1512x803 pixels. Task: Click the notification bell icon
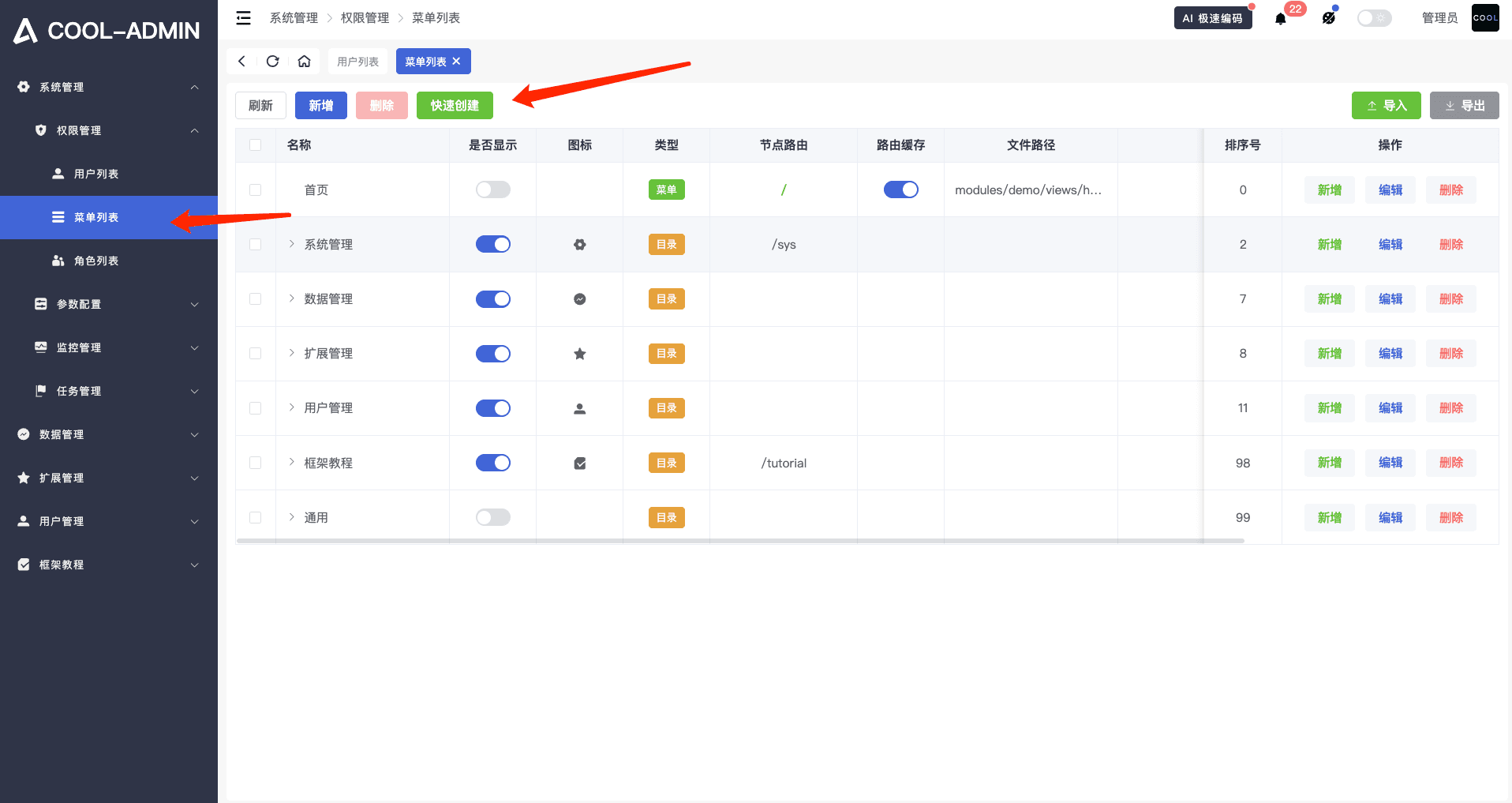[x=1280, y=18]
